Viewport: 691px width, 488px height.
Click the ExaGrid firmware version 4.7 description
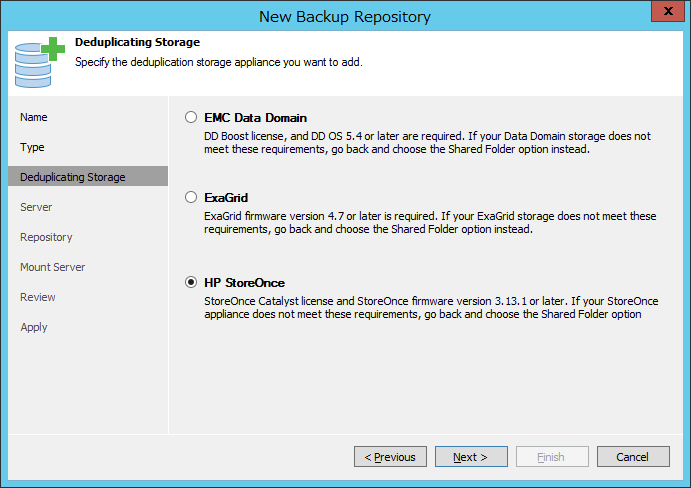click(x=430, y=223)
